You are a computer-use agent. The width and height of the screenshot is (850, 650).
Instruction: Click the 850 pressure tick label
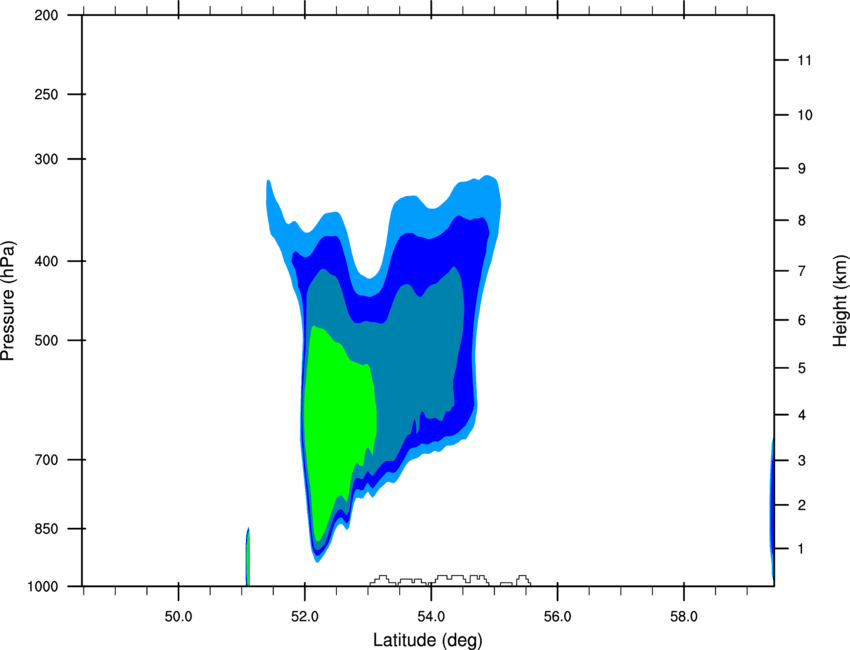pyautogui.click(x=46, y=528)
